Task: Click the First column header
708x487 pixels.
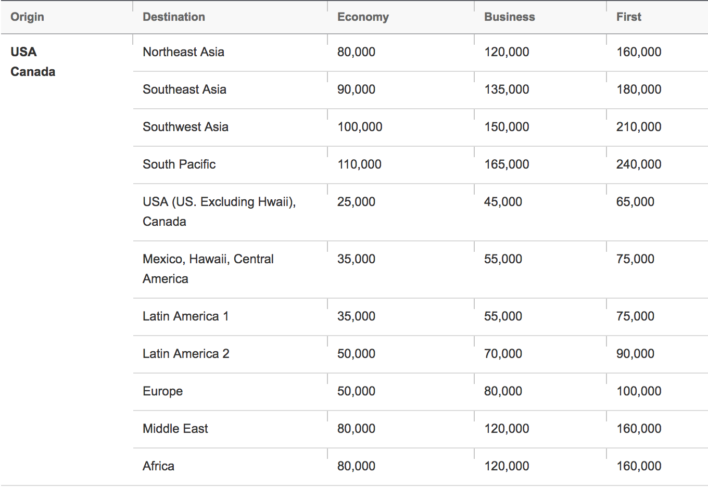Action: coord(629,17)
